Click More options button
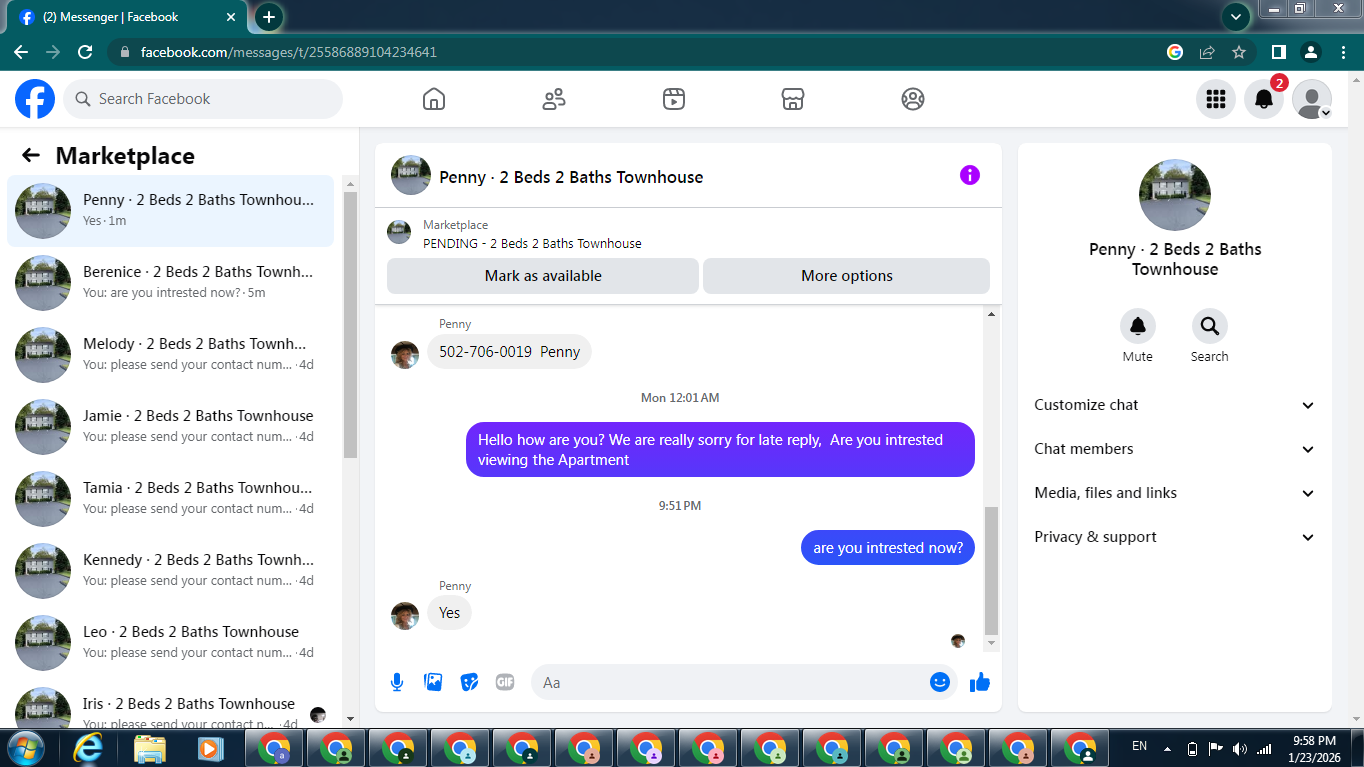The width and height of the screenshot is (1364, 767). point(847,276)
